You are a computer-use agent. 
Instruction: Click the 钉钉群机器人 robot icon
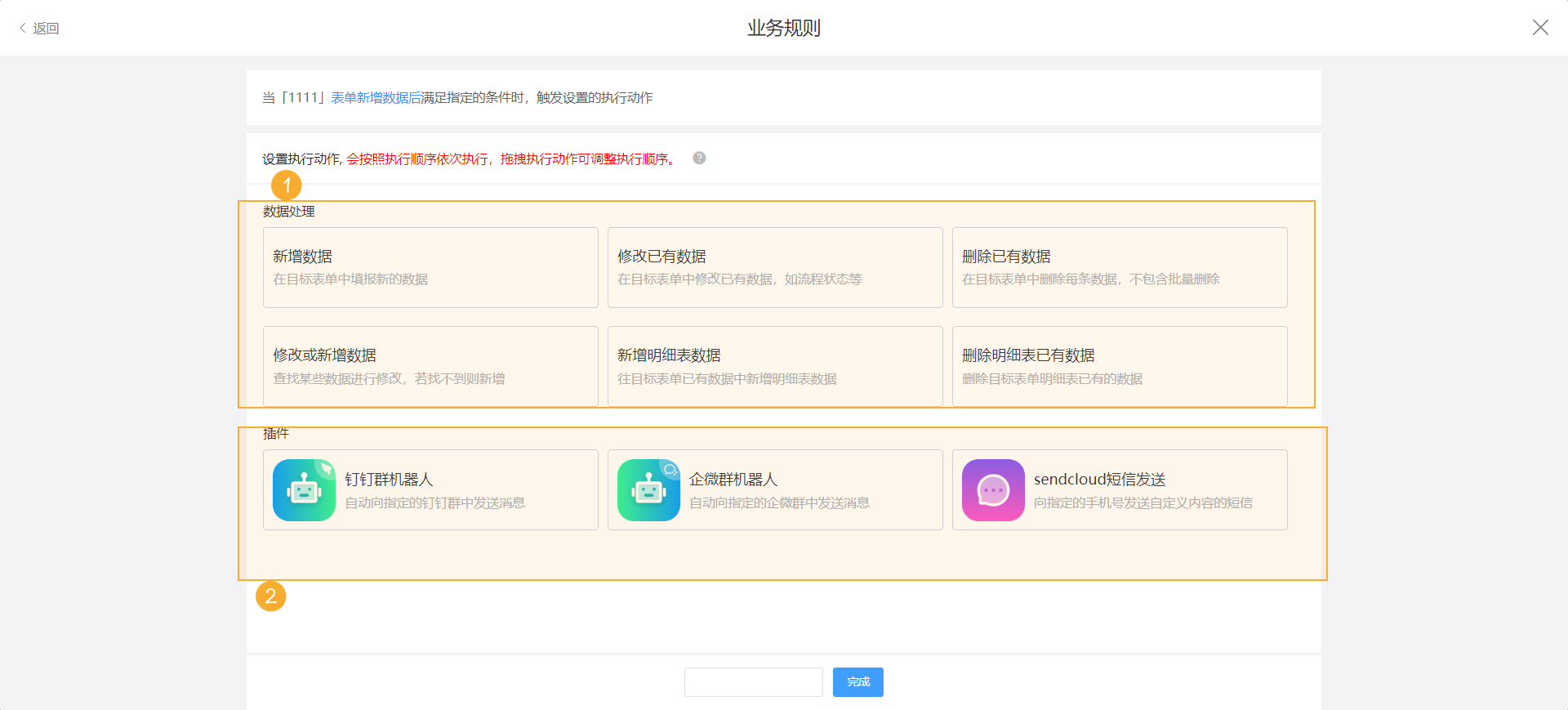[x=304, y=490]
